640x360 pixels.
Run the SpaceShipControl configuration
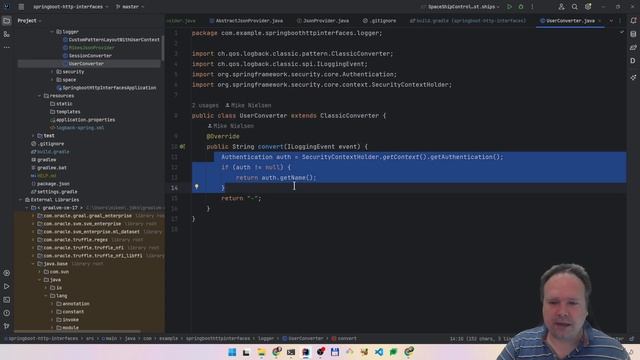pyautogui.click(x=509, y=7)
